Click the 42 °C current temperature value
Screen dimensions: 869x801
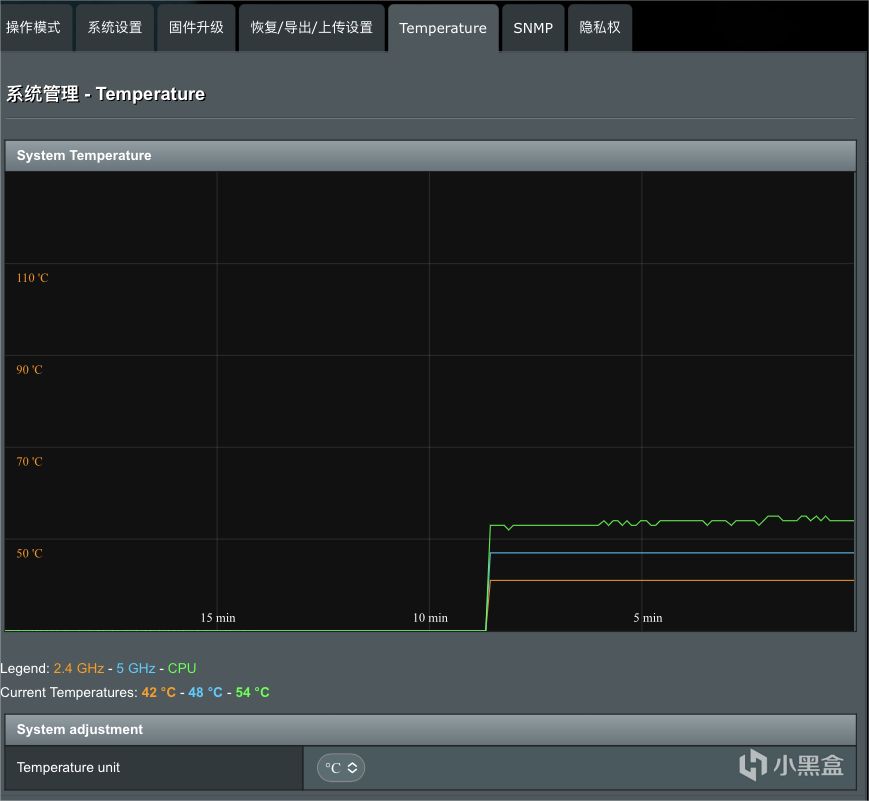pyautogui.click(x=159, y=692)
